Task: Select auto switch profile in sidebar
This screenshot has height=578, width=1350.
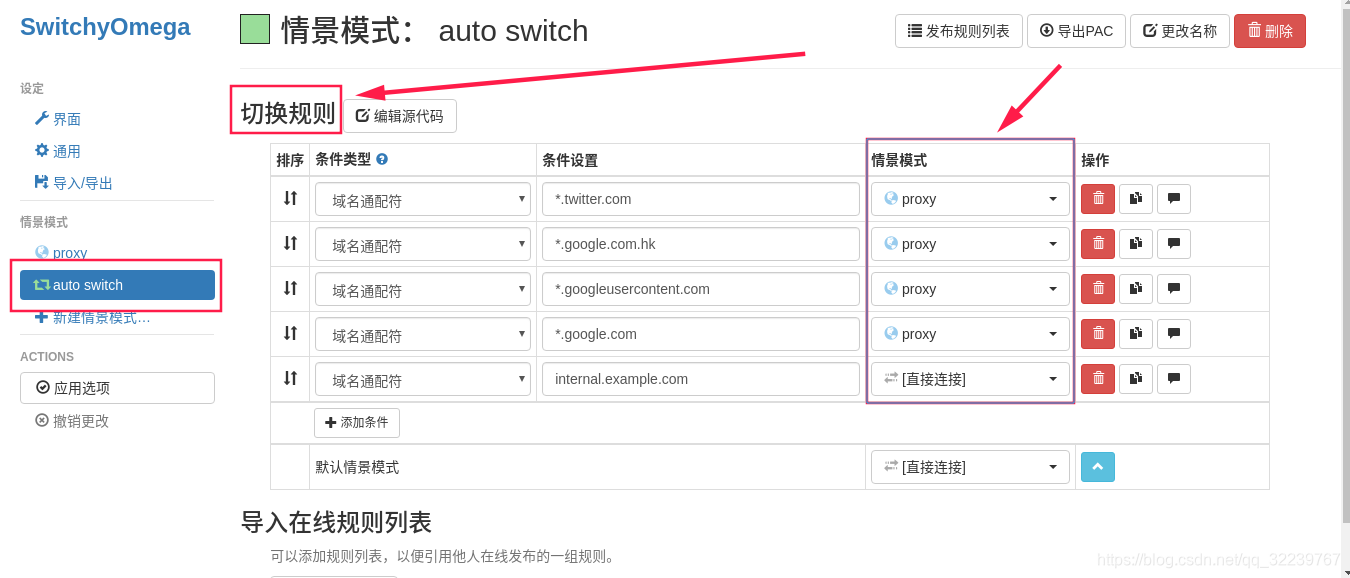Action: [117, 285]
